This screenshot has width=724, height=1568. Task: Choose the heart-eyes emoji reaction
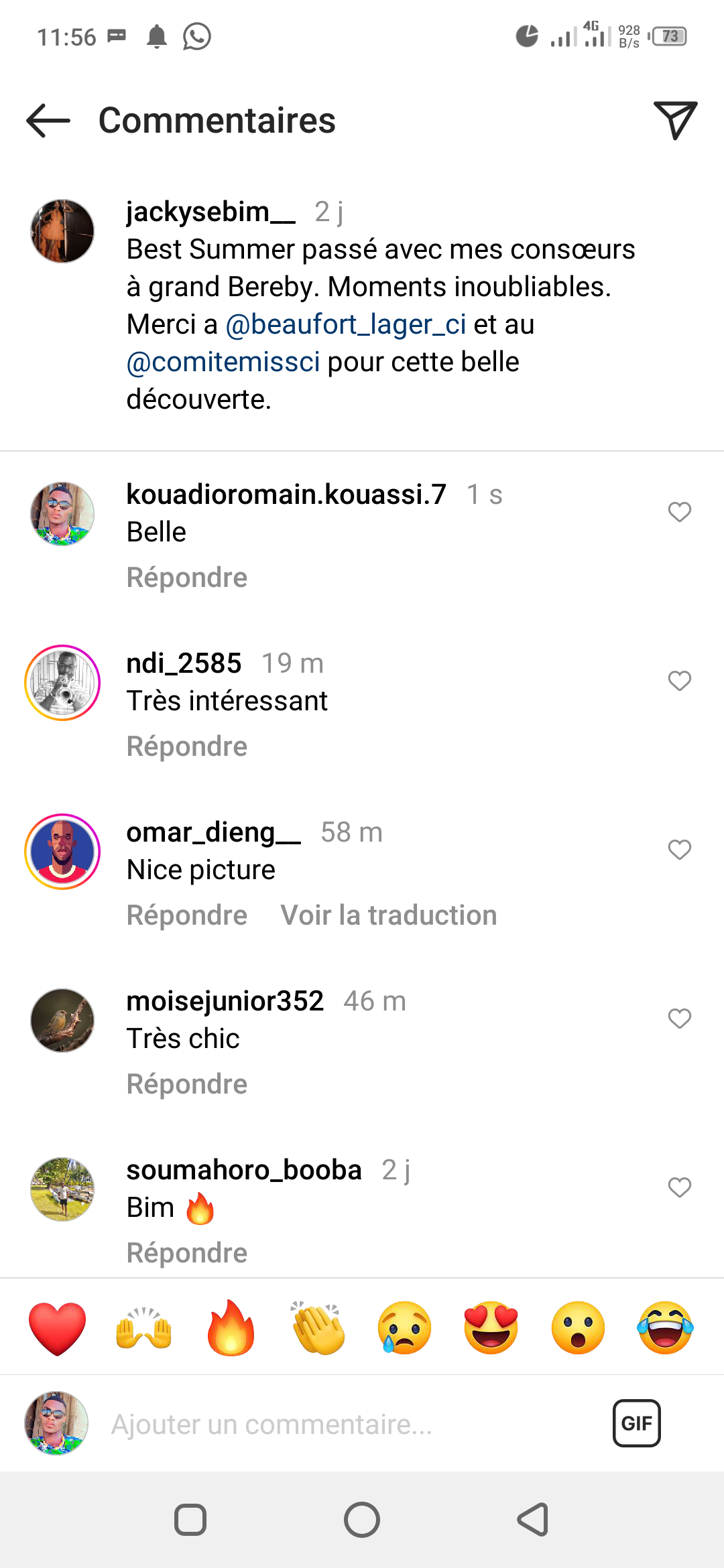pos(491,1328)
